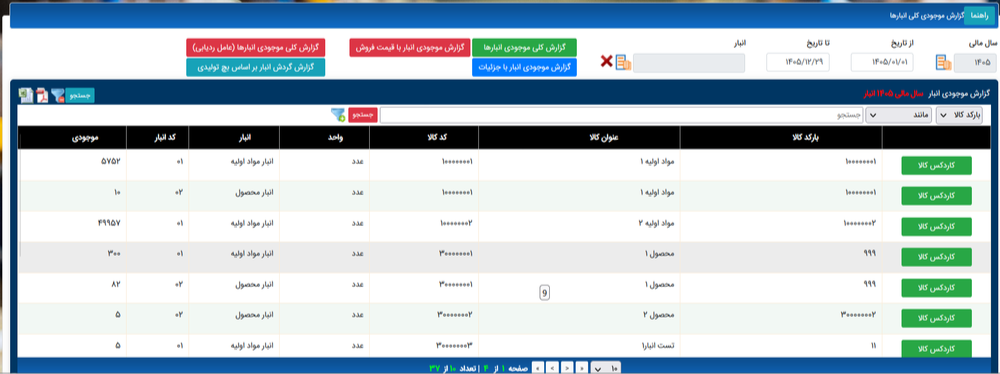Sort by موجودی column header
Viewport: 1000px width, 374px height.
[x=73, y=138]
